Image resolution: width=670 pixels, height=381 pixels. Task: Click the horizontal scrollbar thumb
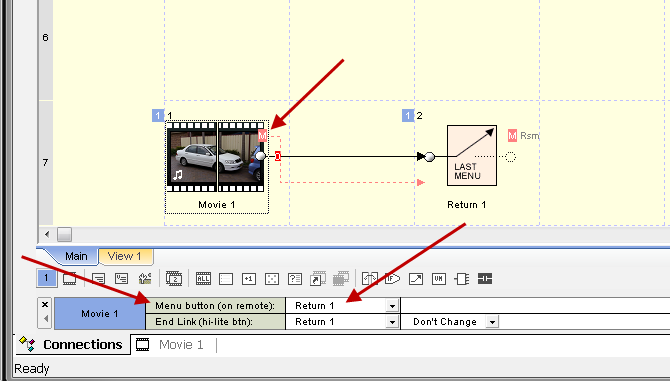pos(65,234)
